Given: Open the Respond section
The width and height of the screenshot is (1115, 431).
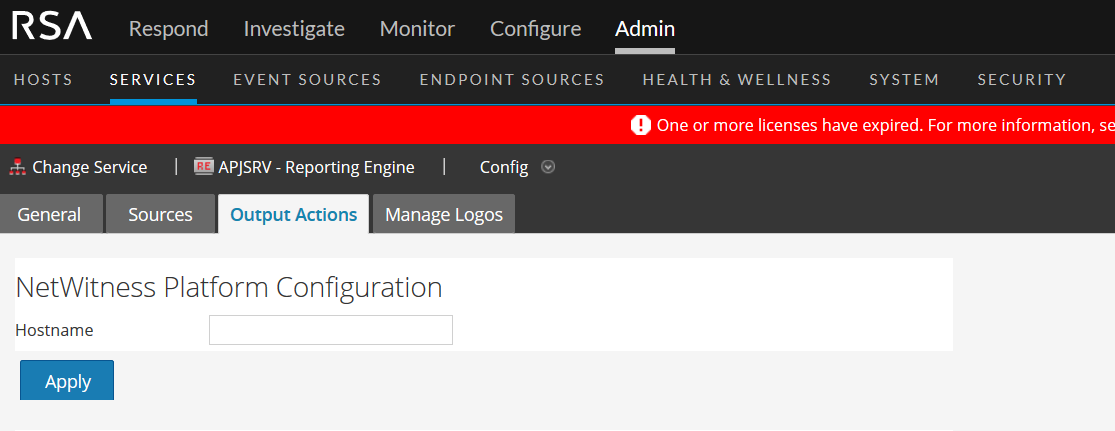Looking at the screenshot, I should tap(169, 29).
